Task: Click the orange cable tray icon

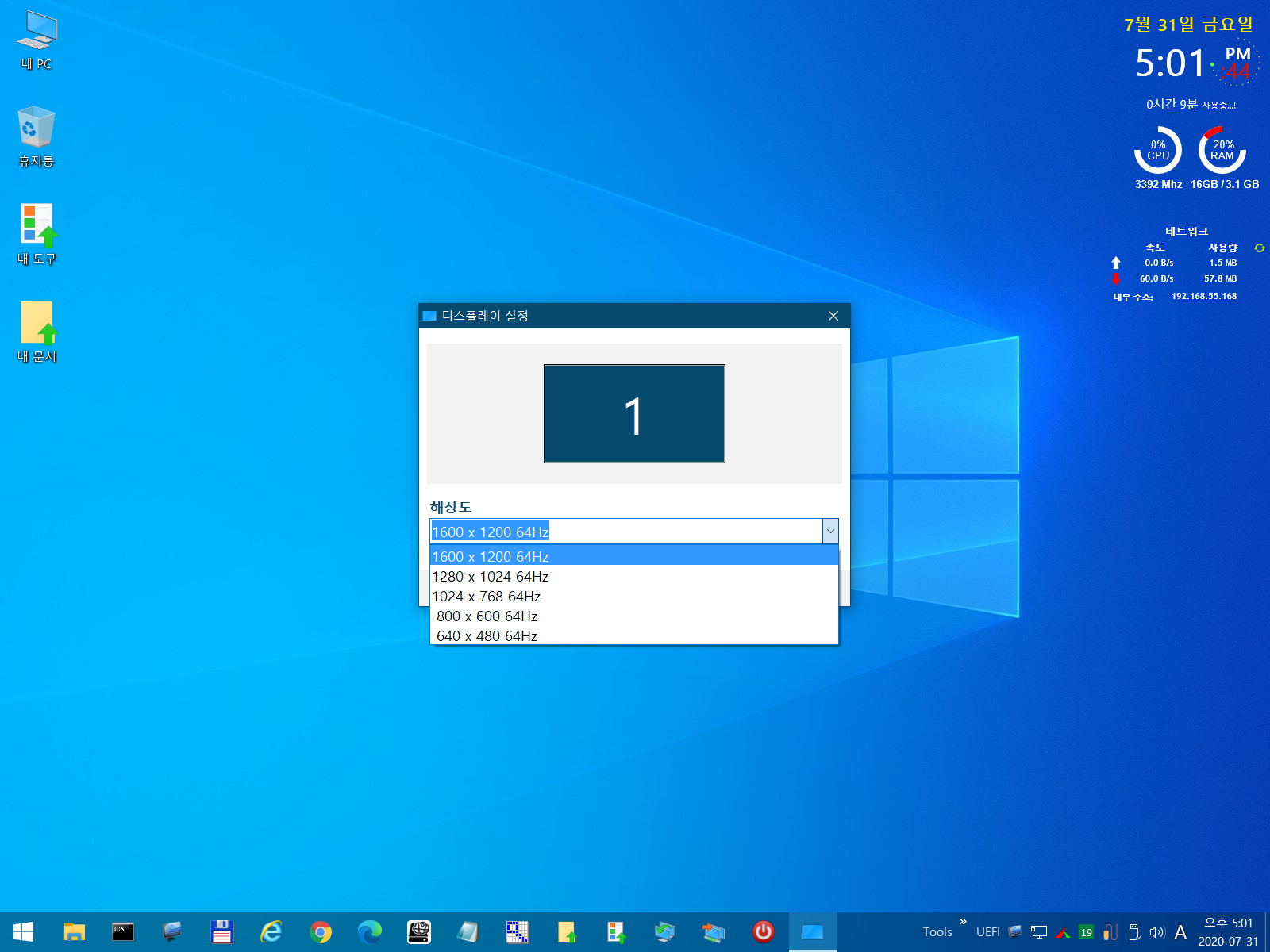Action: (x=1110, y=932)
